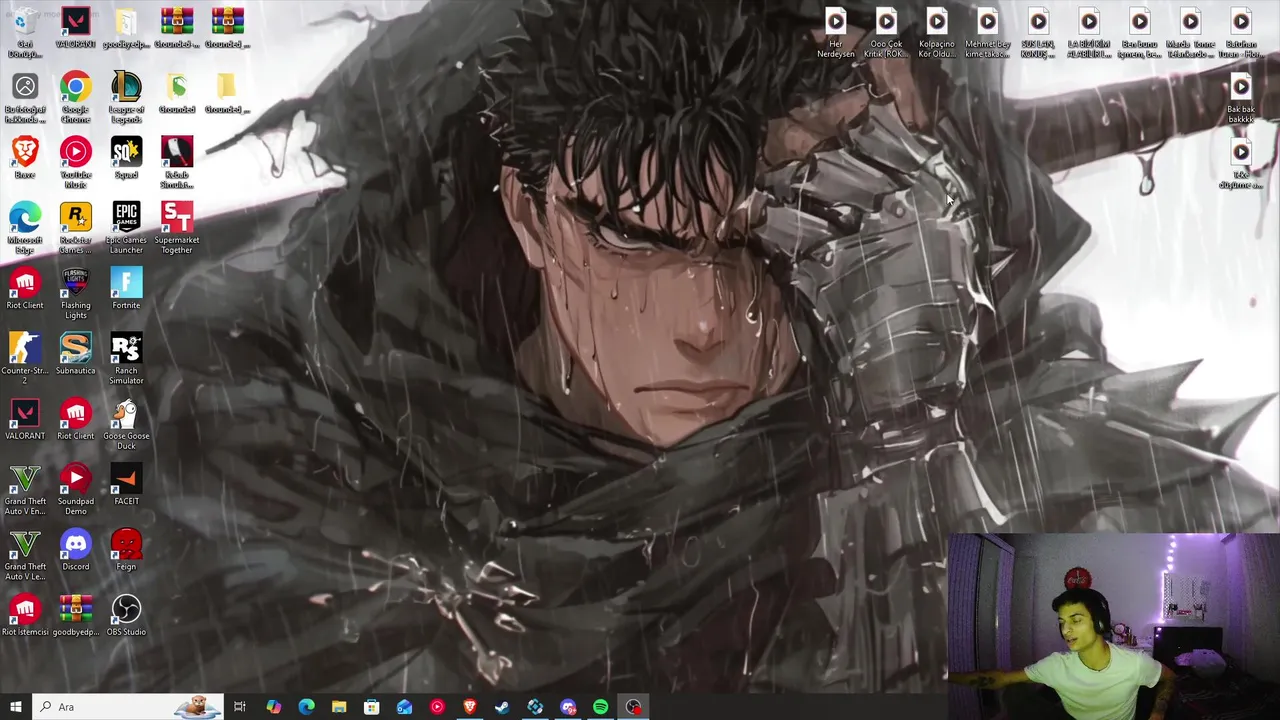Launch the YouTube Music desktop shortcut

coord(75,163)
